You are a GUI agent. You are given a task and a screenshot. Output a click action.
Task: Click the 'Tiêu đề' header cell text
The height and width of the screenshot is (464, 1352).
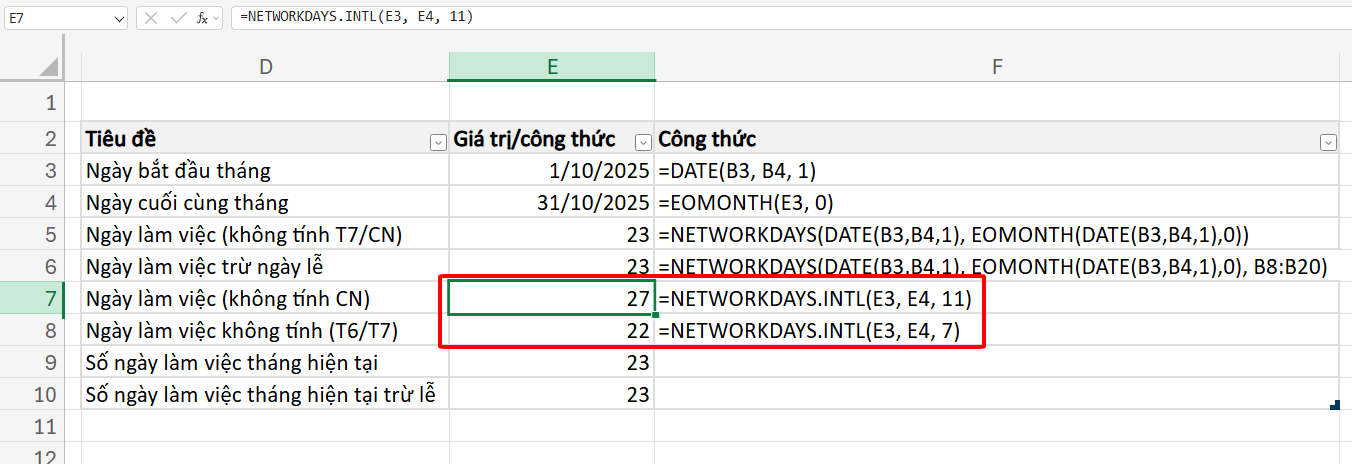[x=121, y=138]
